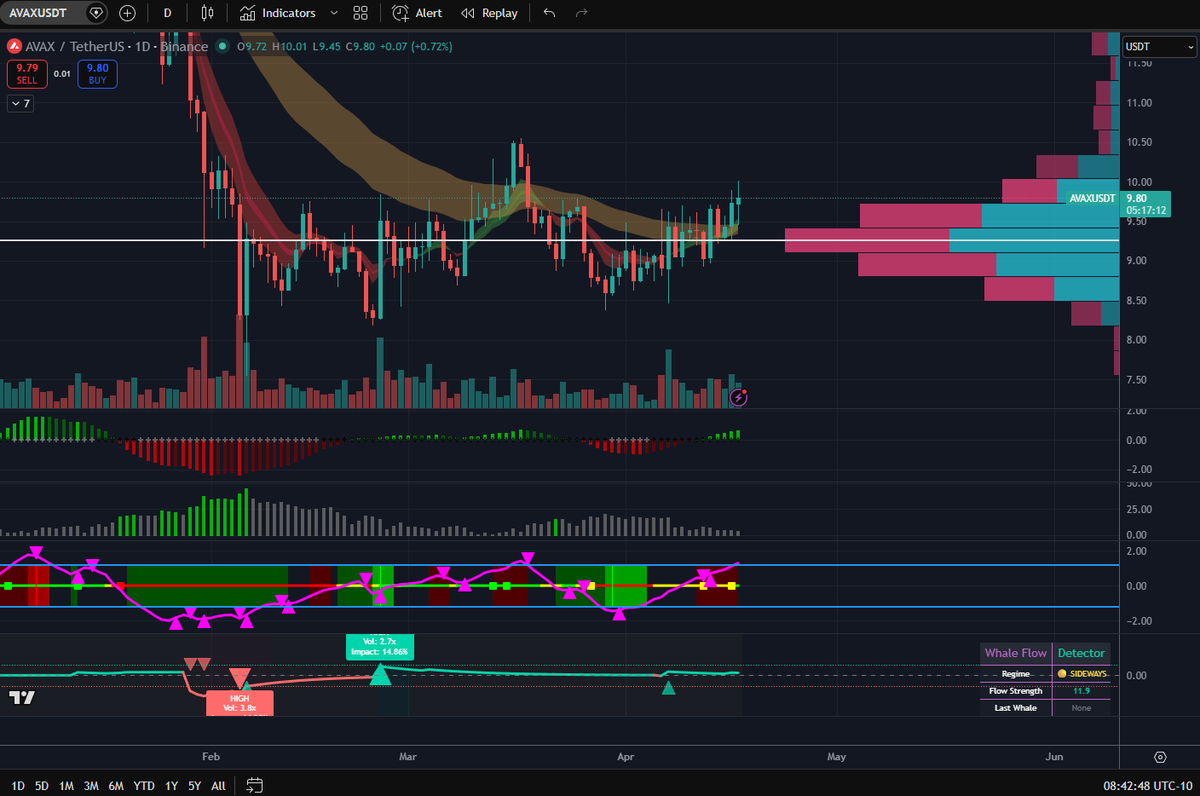Viewport: 1200px width, 796px height.
Task: Click the diamond icon beside AVAXUSDT
Action: (x=96, y=13)
